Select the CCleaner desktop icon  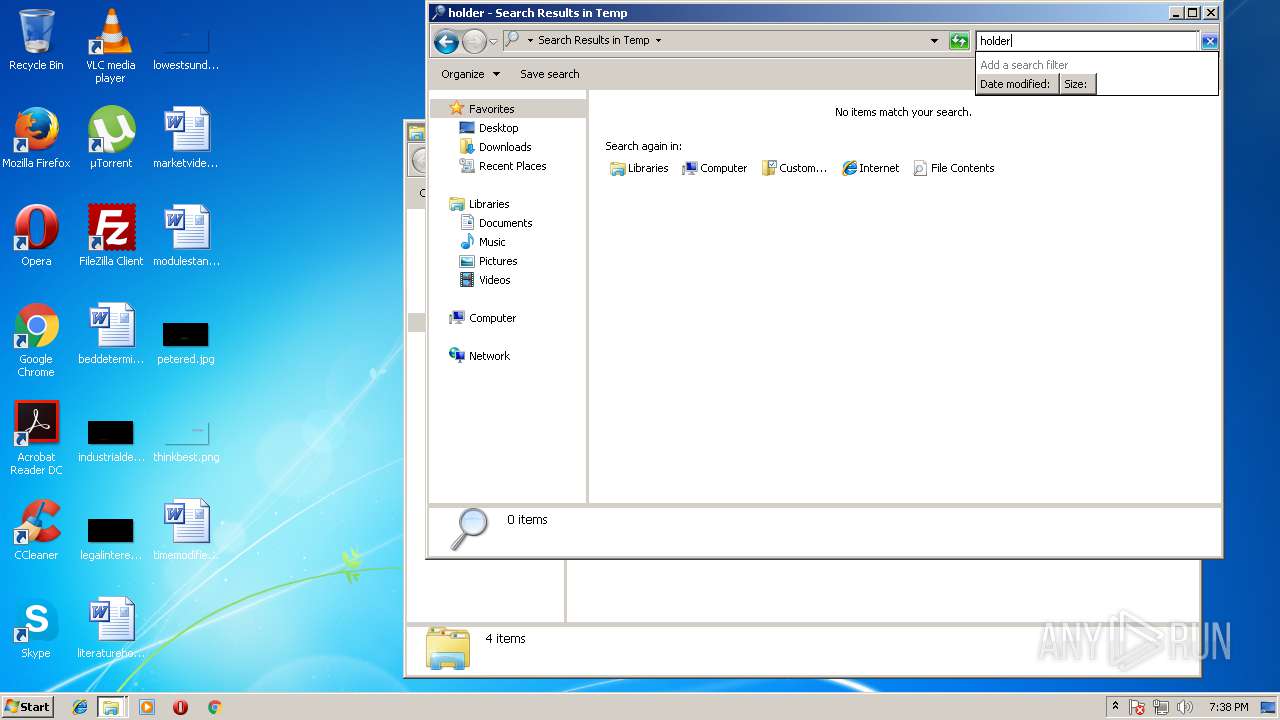(x=36, y=529)
